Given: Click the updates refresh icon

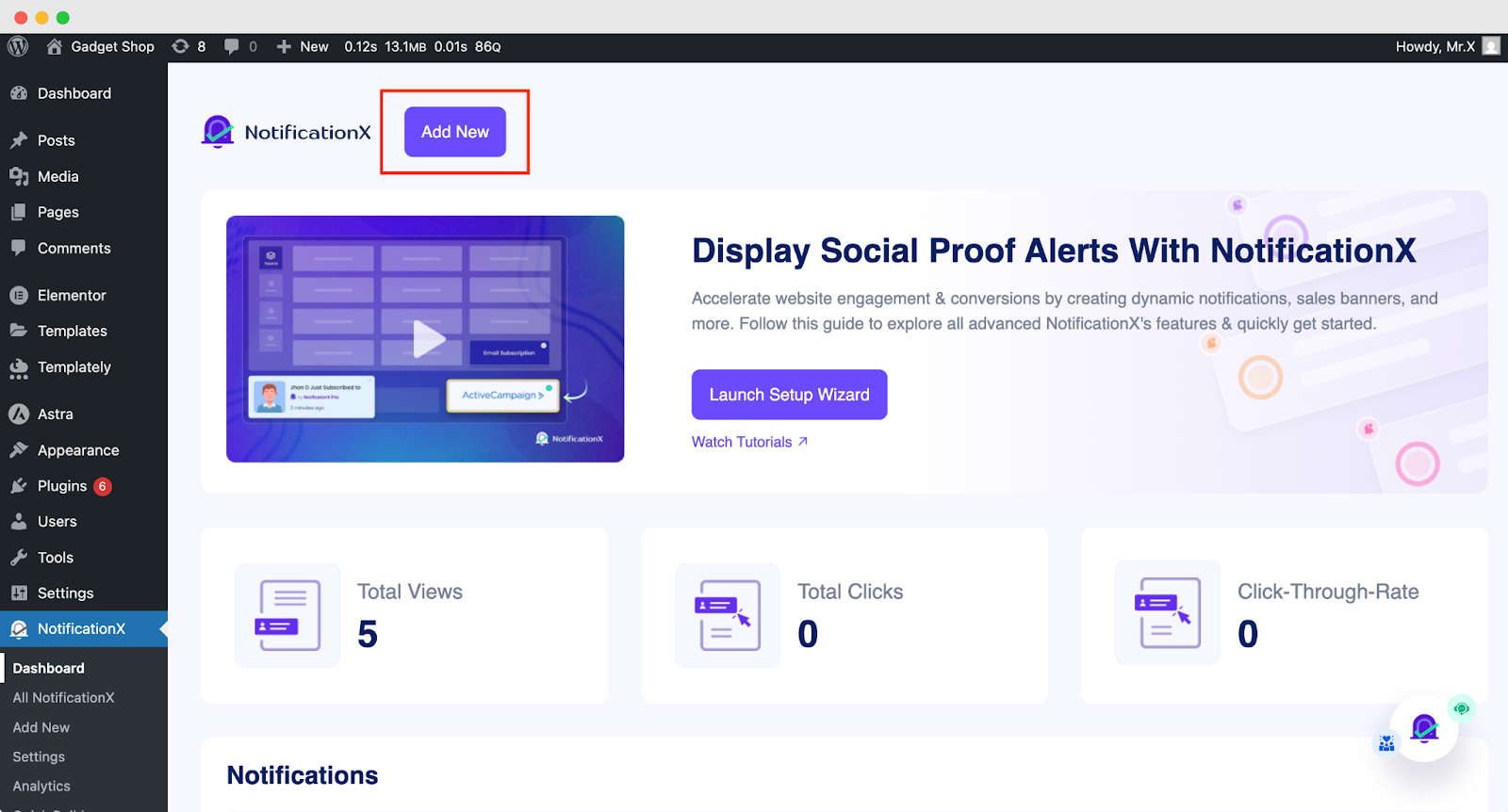Looking at the screenshot, I should pos(180,46).
